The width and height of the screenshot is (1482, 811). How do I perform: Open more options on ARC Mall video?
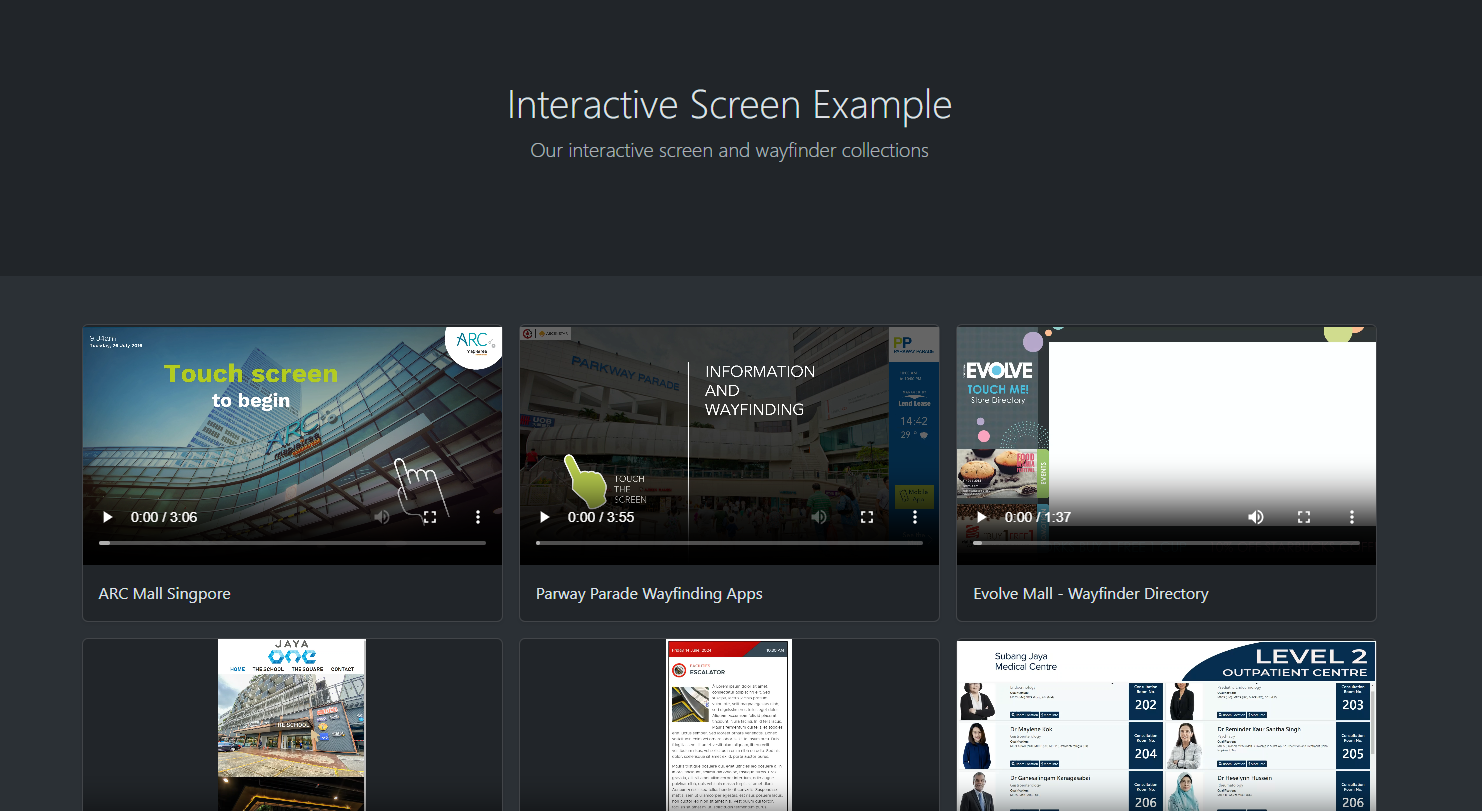click(478, 517)
